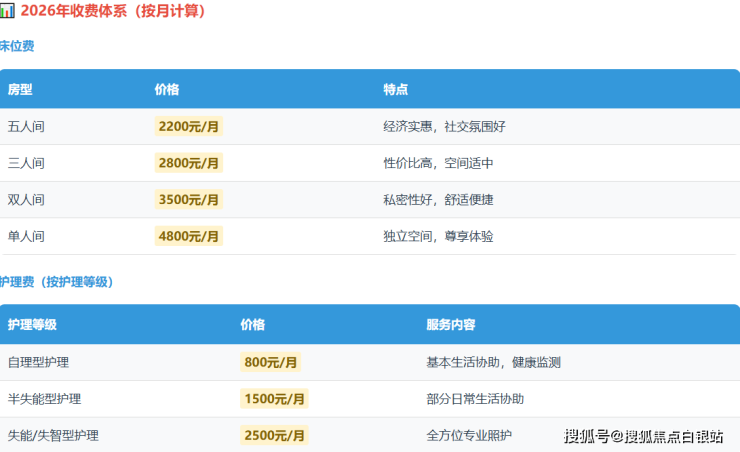Click the 独立空间，尊享体验 feature text
This screenshot has height=452, width=740.
[438, 236]
